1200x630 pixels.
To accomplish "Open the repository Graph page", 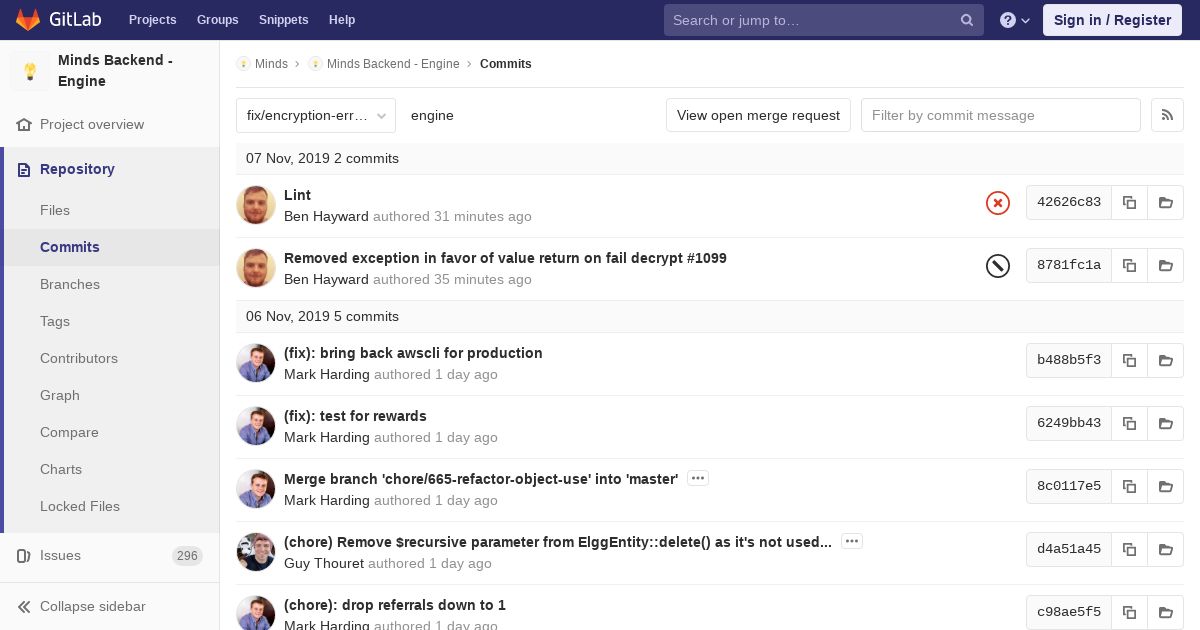I will (x=60, y=395).
